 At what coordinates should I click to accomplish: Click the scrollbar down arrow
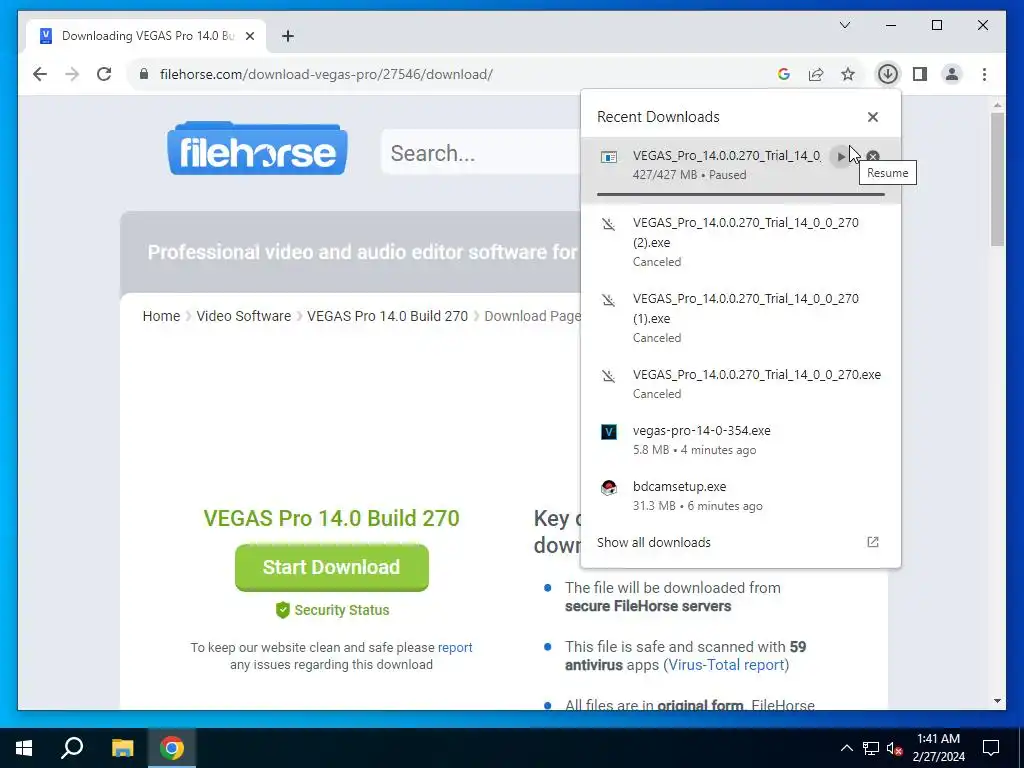point(997,701)
